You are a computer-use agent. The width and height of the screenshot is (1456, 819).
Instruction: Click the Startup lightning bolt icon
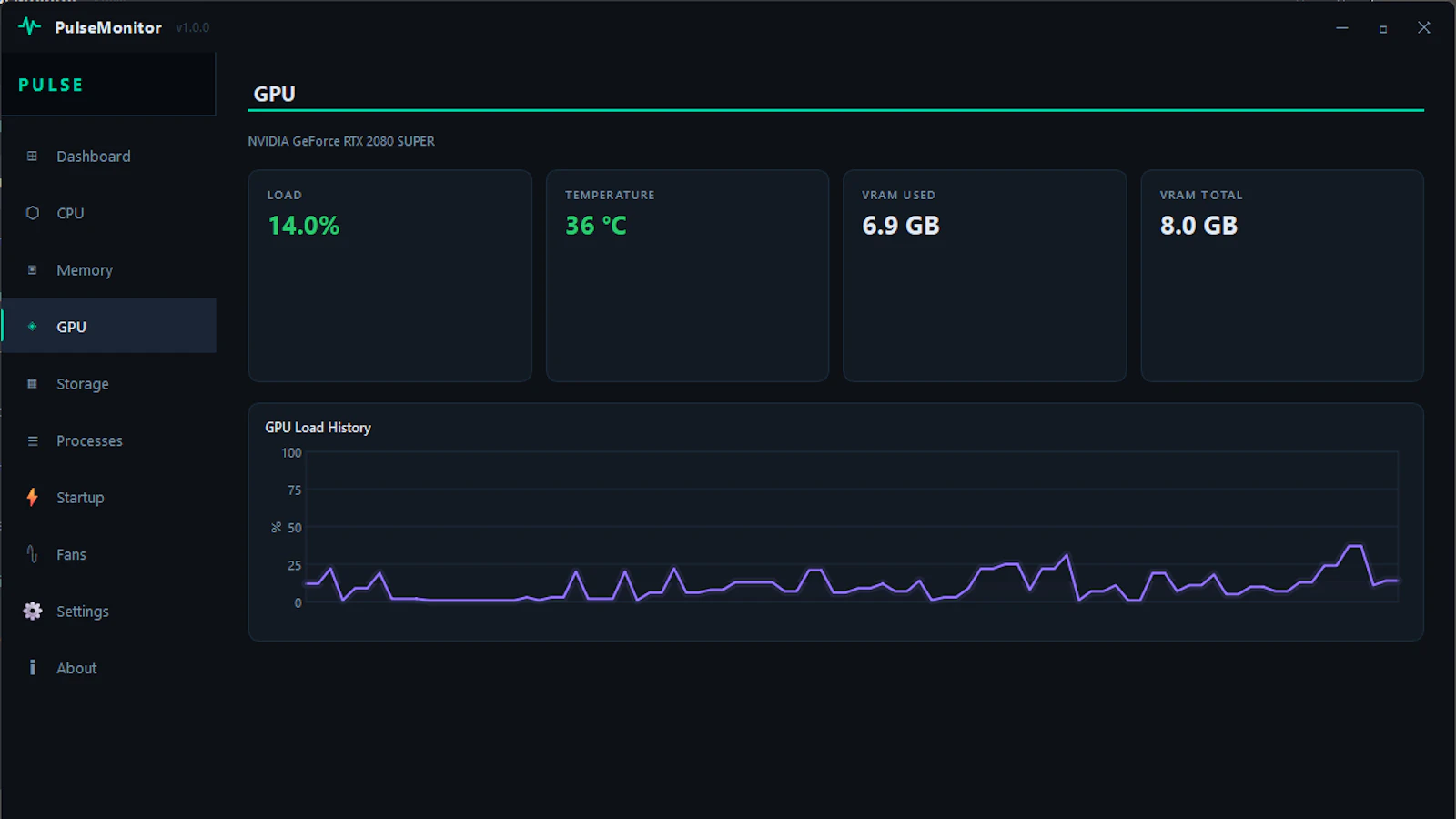coord(32,497)
